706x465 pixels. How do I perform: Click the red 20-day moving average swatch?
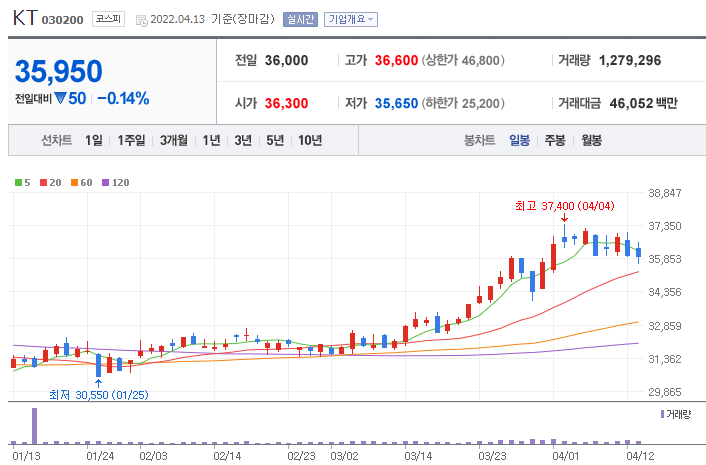[x=44, y=183]
